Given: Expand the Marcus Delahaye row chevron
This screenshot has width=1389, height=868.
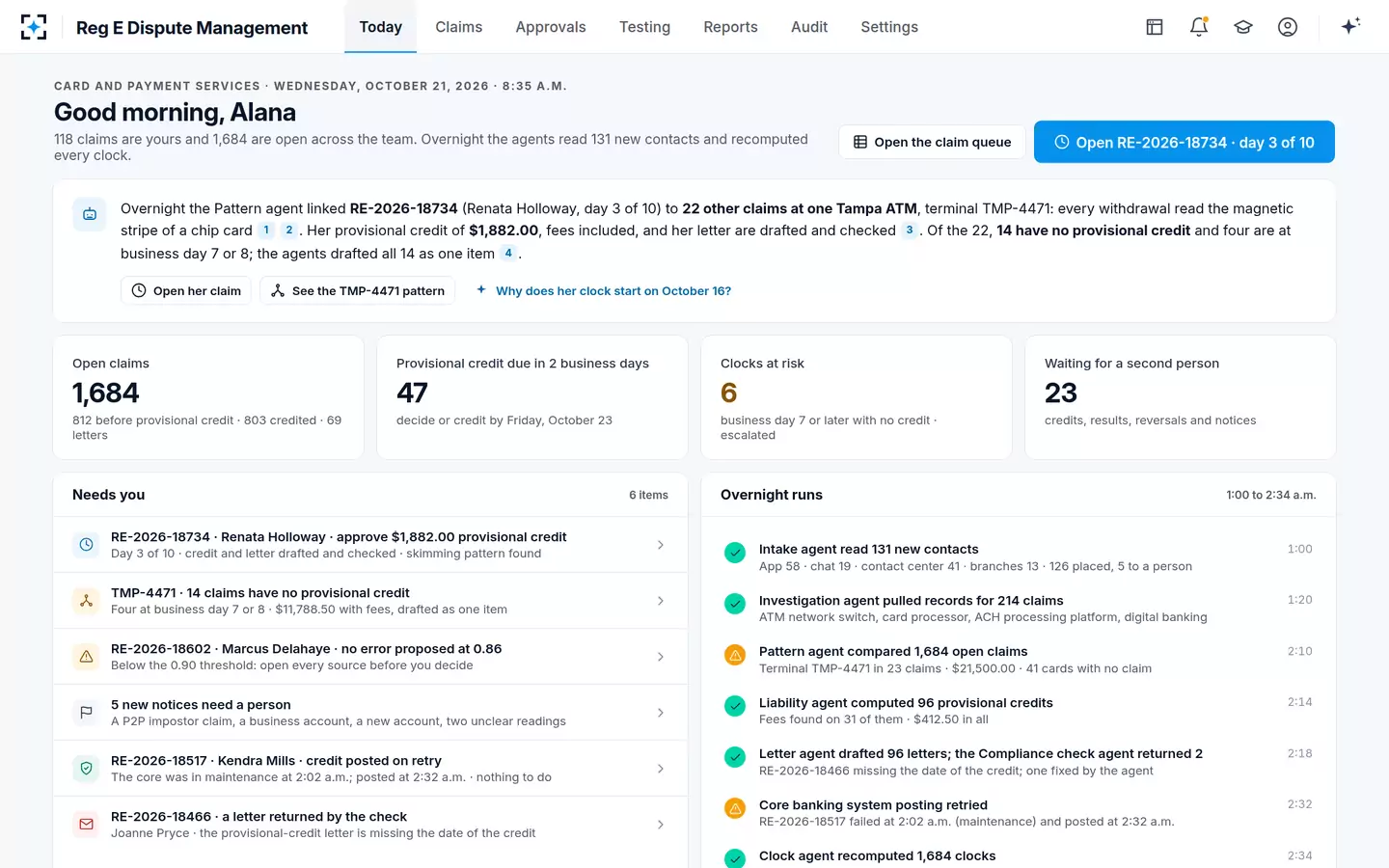Looking at the screenshot, I should pos(661,657).
